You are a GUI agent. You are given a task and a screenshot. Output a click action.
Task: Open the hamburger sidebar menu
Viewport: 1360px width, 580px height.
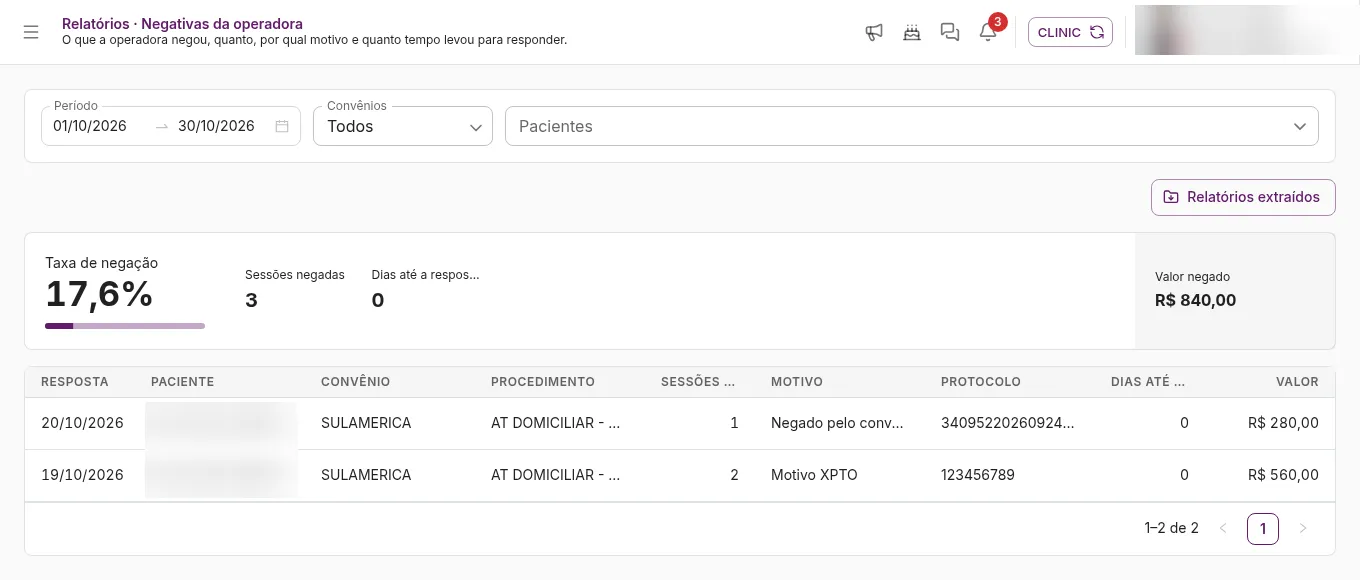[31, 32]
